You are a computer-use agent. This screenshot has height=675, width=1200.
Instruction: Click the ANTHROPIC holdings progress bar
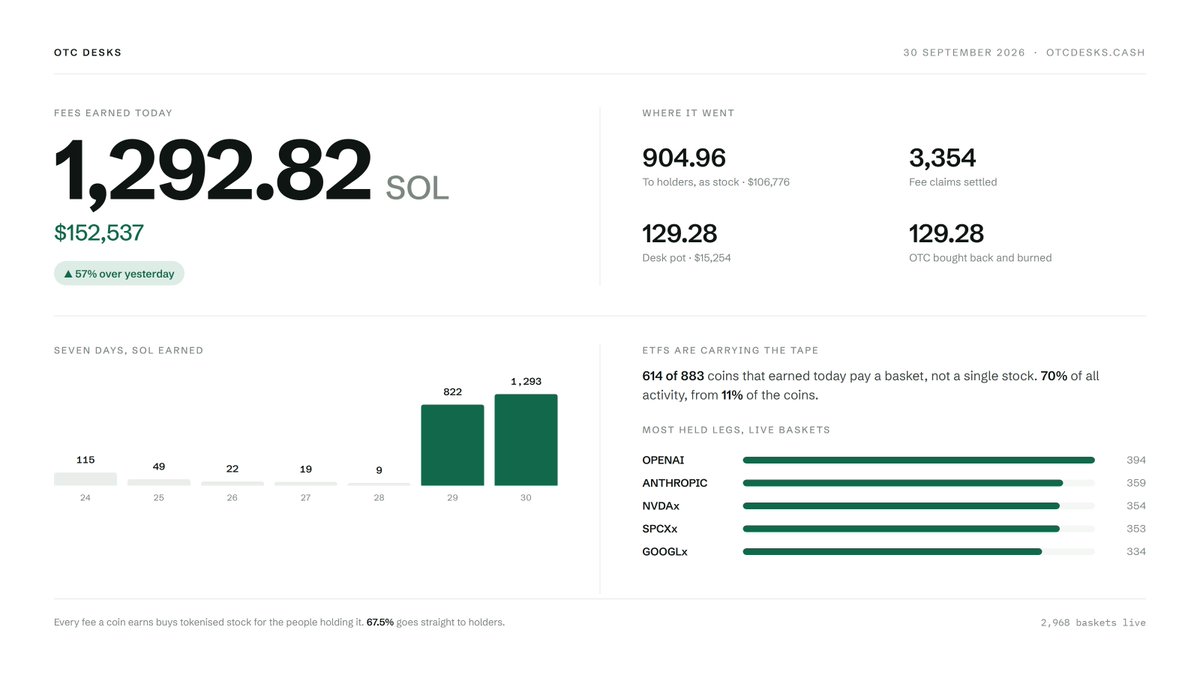click(919, 483)
